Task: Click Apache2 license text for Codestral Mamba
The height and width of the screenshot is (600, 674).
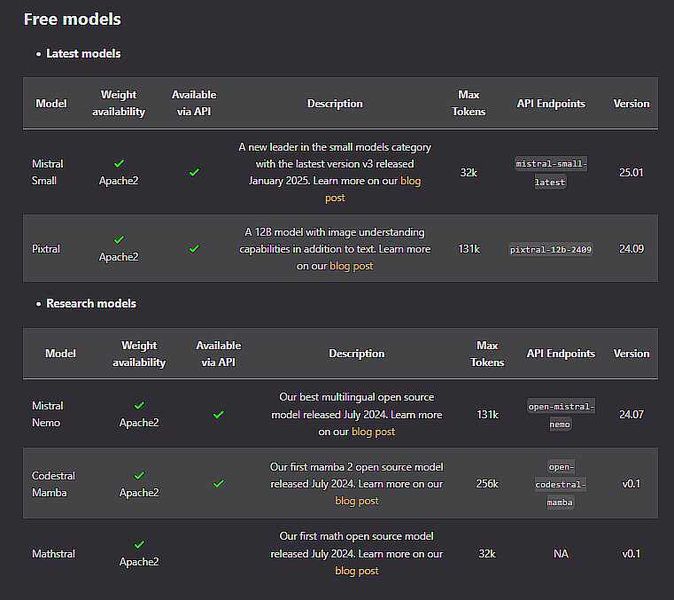Action: pos(139,493)
